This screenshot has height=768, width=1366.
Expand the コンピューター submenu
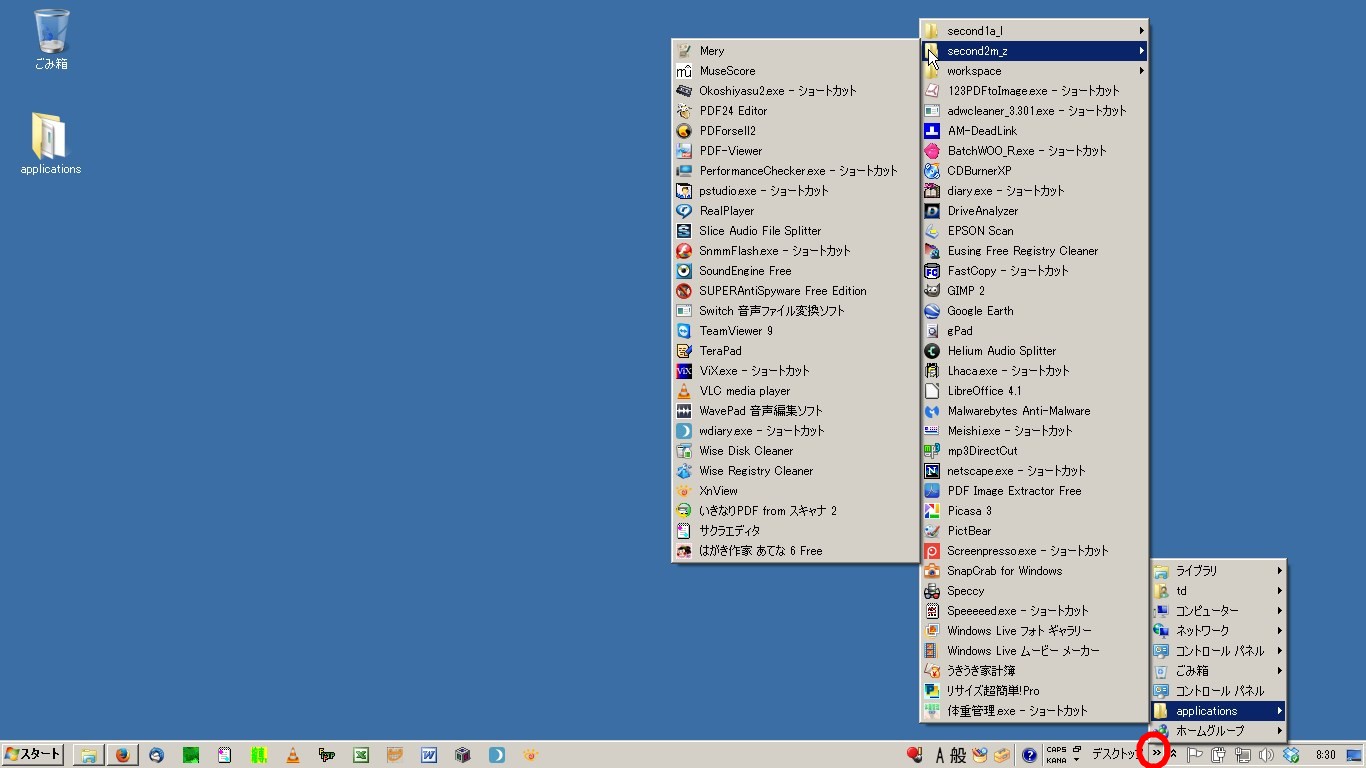pyautogui.click(x=1218, y=611)
